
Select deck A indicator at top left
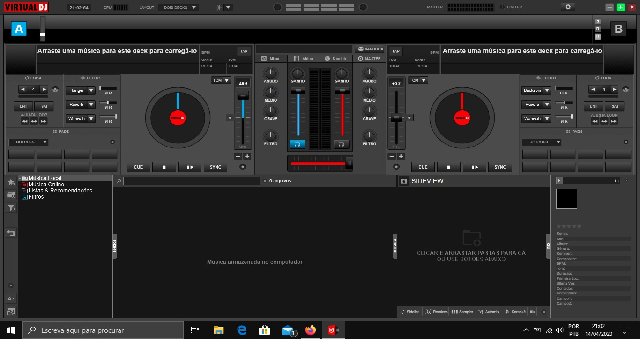pos(19,29)
